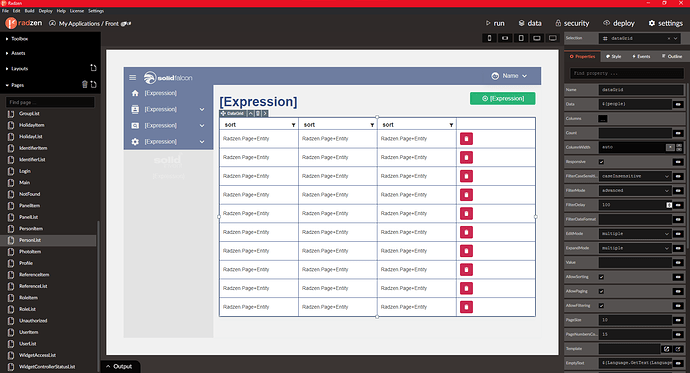Click the page icon next to PersonList
Image resolution: width=690 pixels, height=373 pixels.
[11, 240]
